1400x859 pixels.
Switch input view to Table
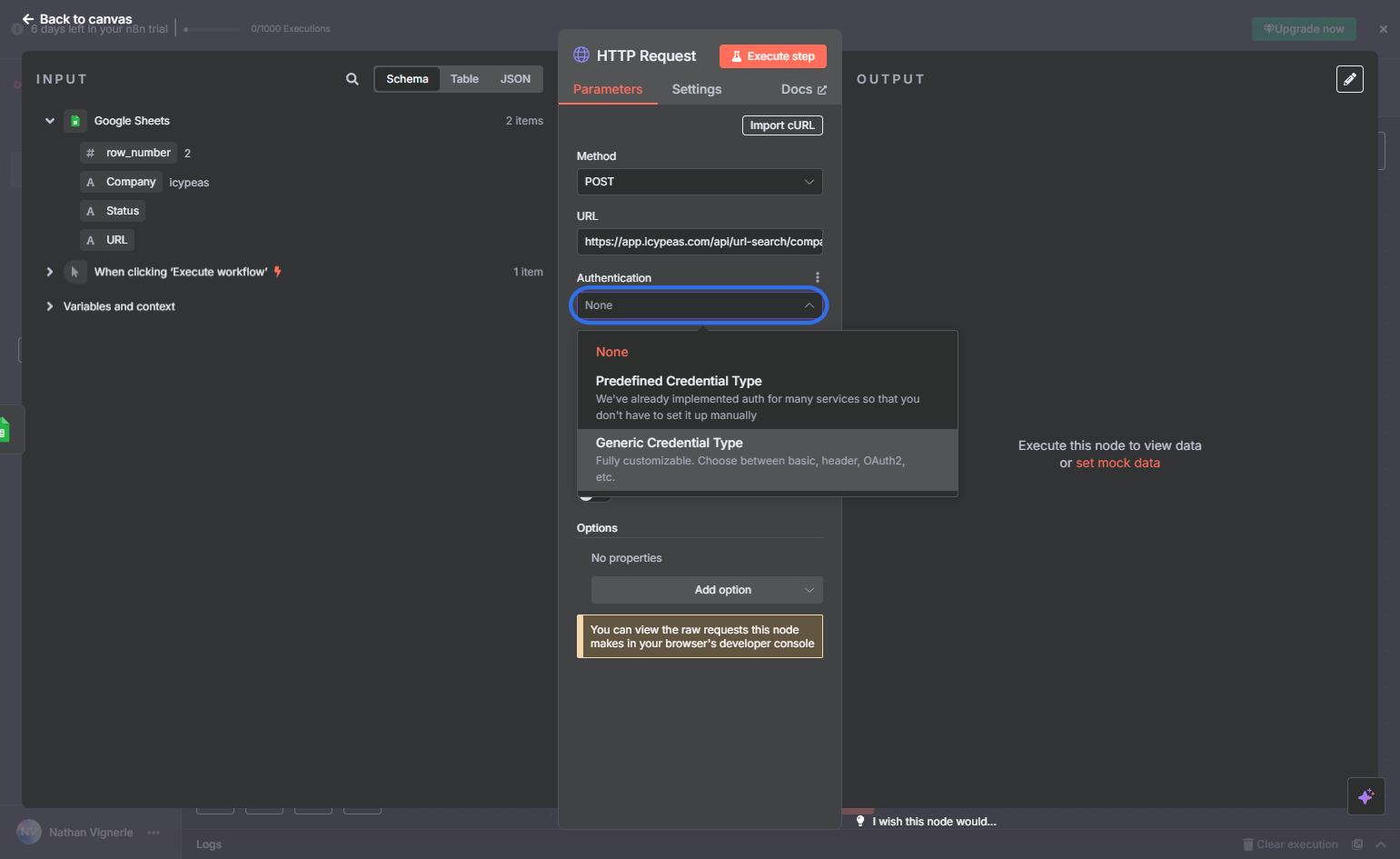[464, 79]
